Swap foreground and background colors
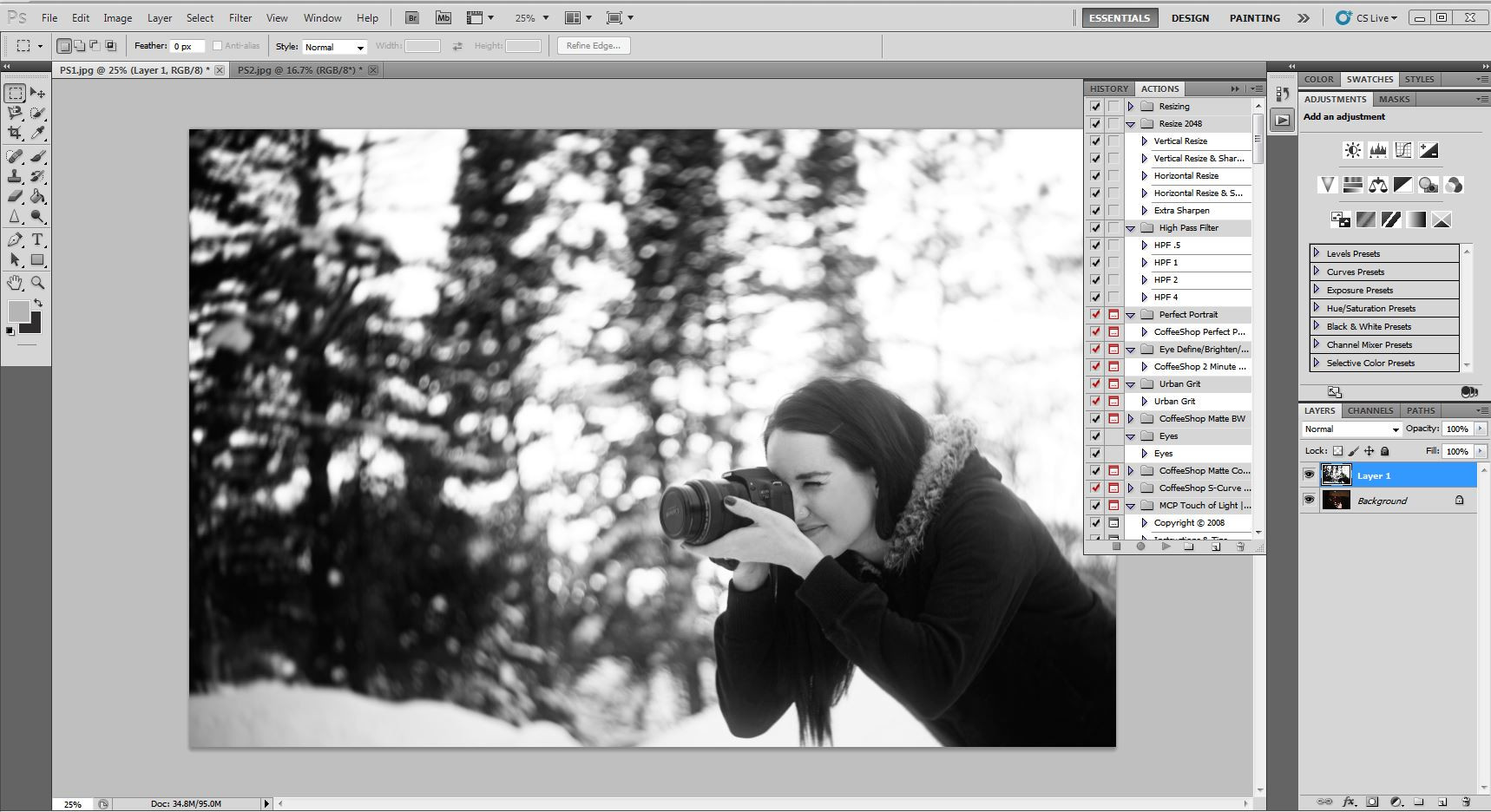 tap(37, 303)
